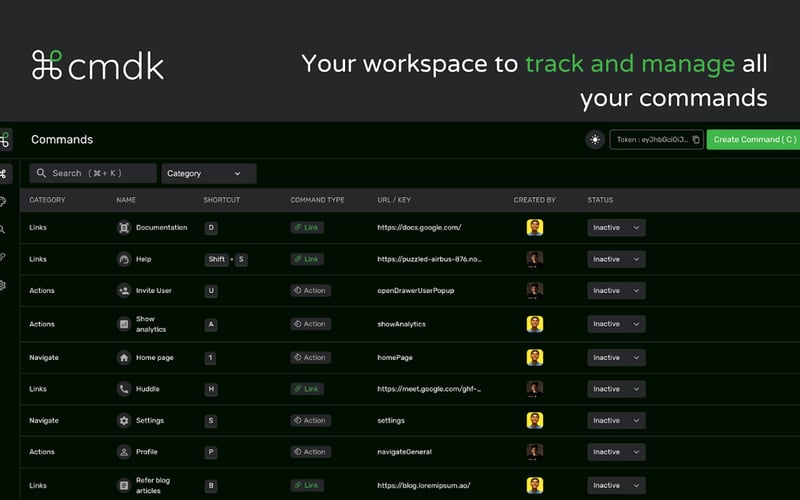Click the Commands page title
Image resolution: width=800 pixels, height=500 pixels.
pos(62,139)
